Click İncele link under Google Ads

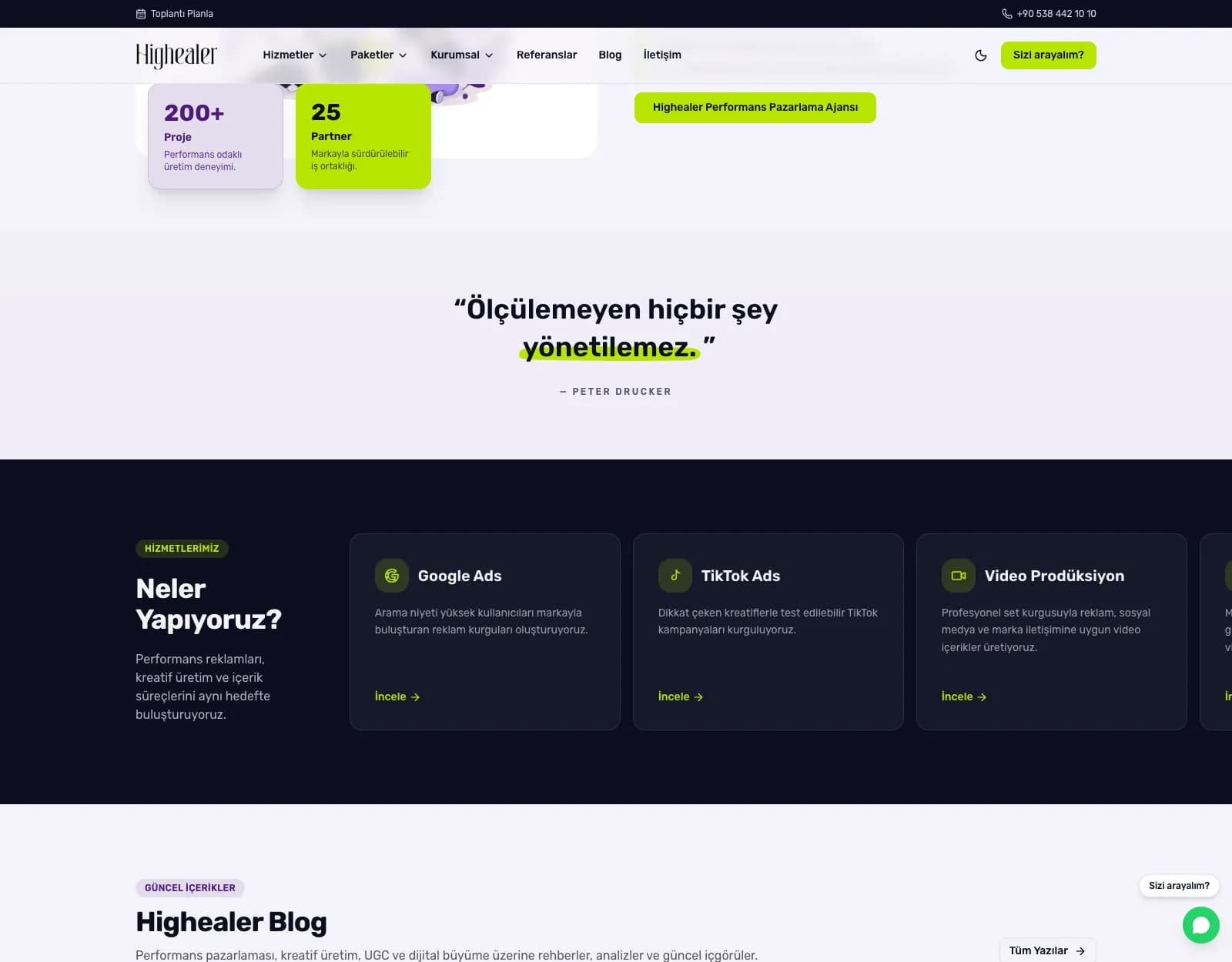[x=397, y=696]
